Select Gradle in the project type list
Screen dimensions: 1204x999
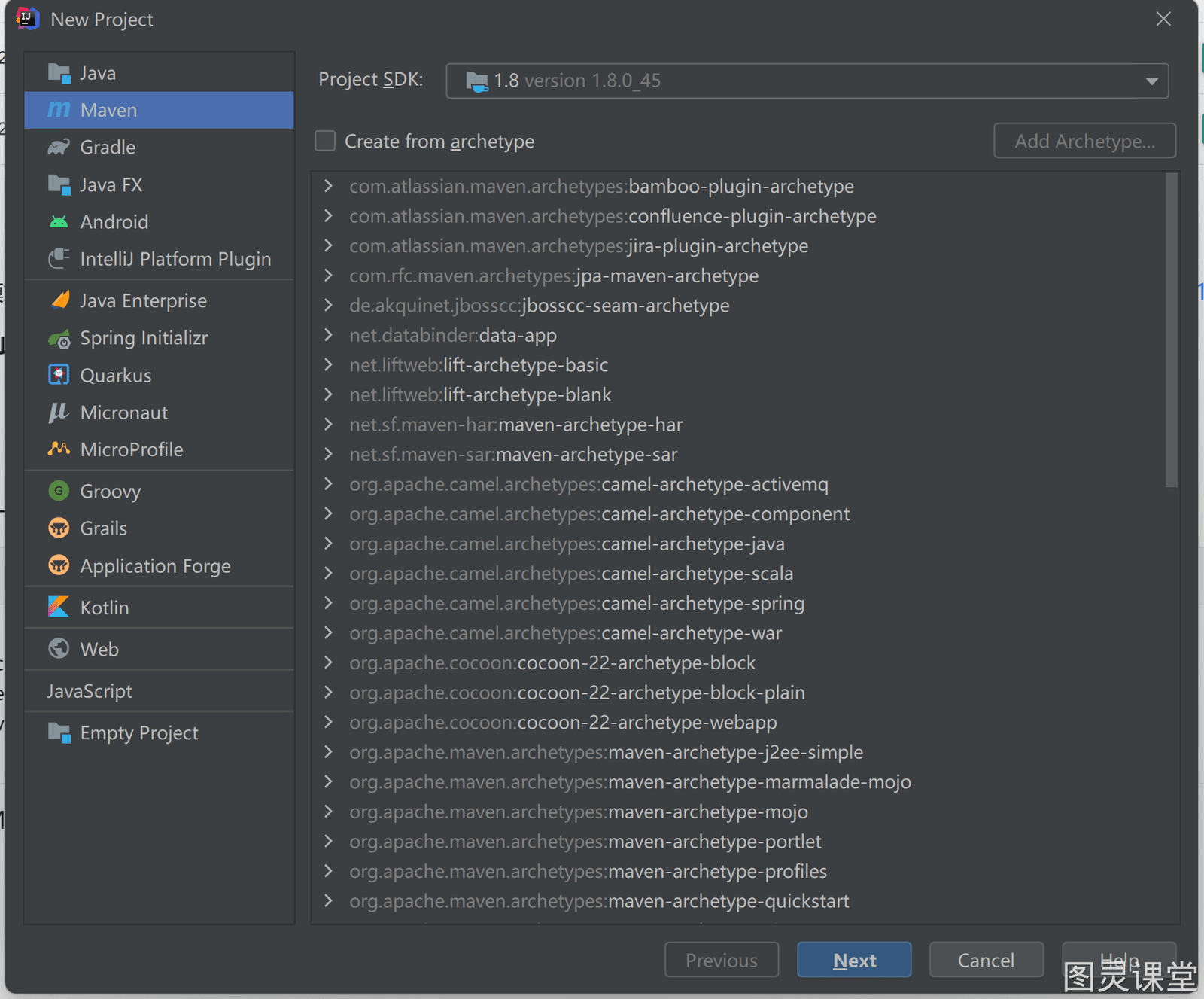[x=159, y=147]
